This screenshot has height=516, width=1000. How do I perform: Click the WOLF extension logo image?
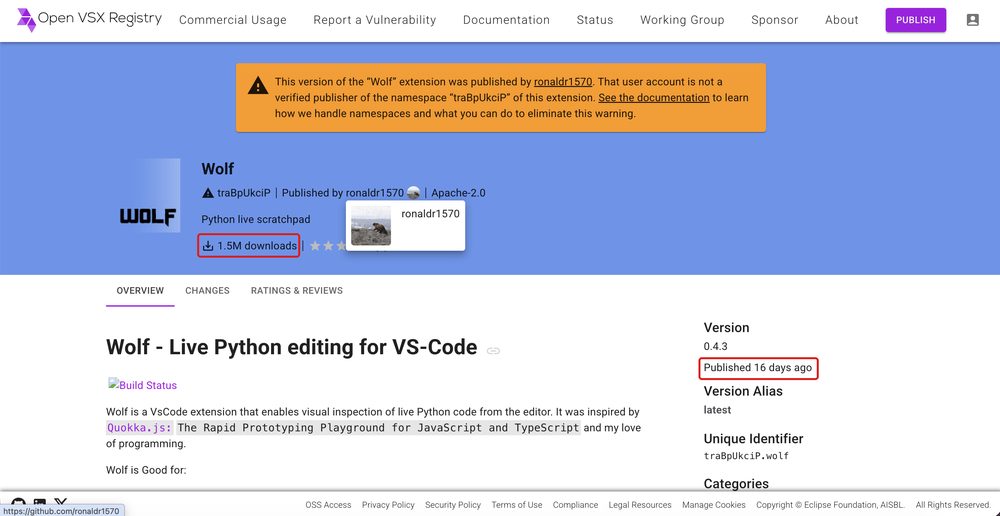point(147,195)
